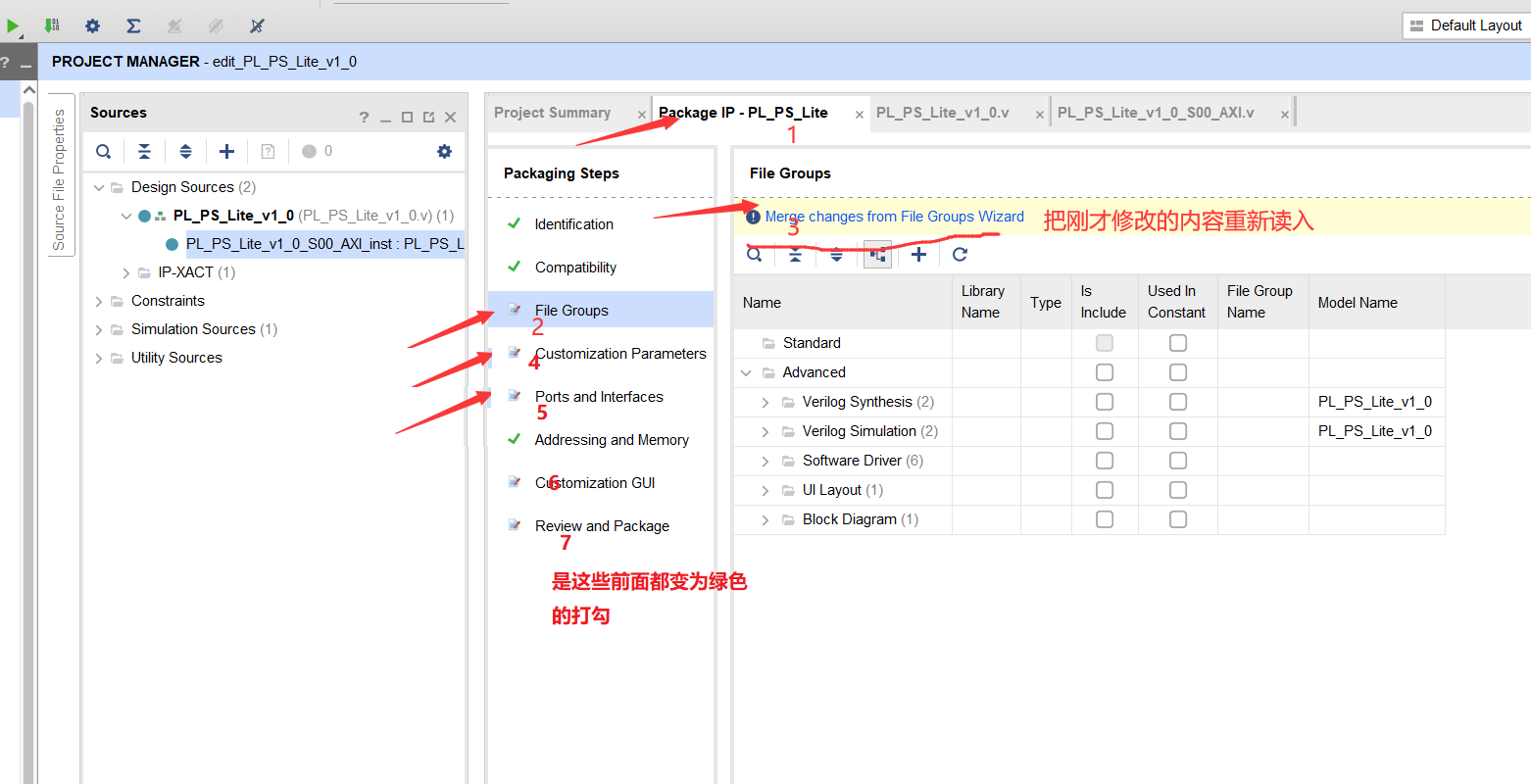Add a file group with the plus icon
The image size is (1531, 784).
[x=918, y=255]
